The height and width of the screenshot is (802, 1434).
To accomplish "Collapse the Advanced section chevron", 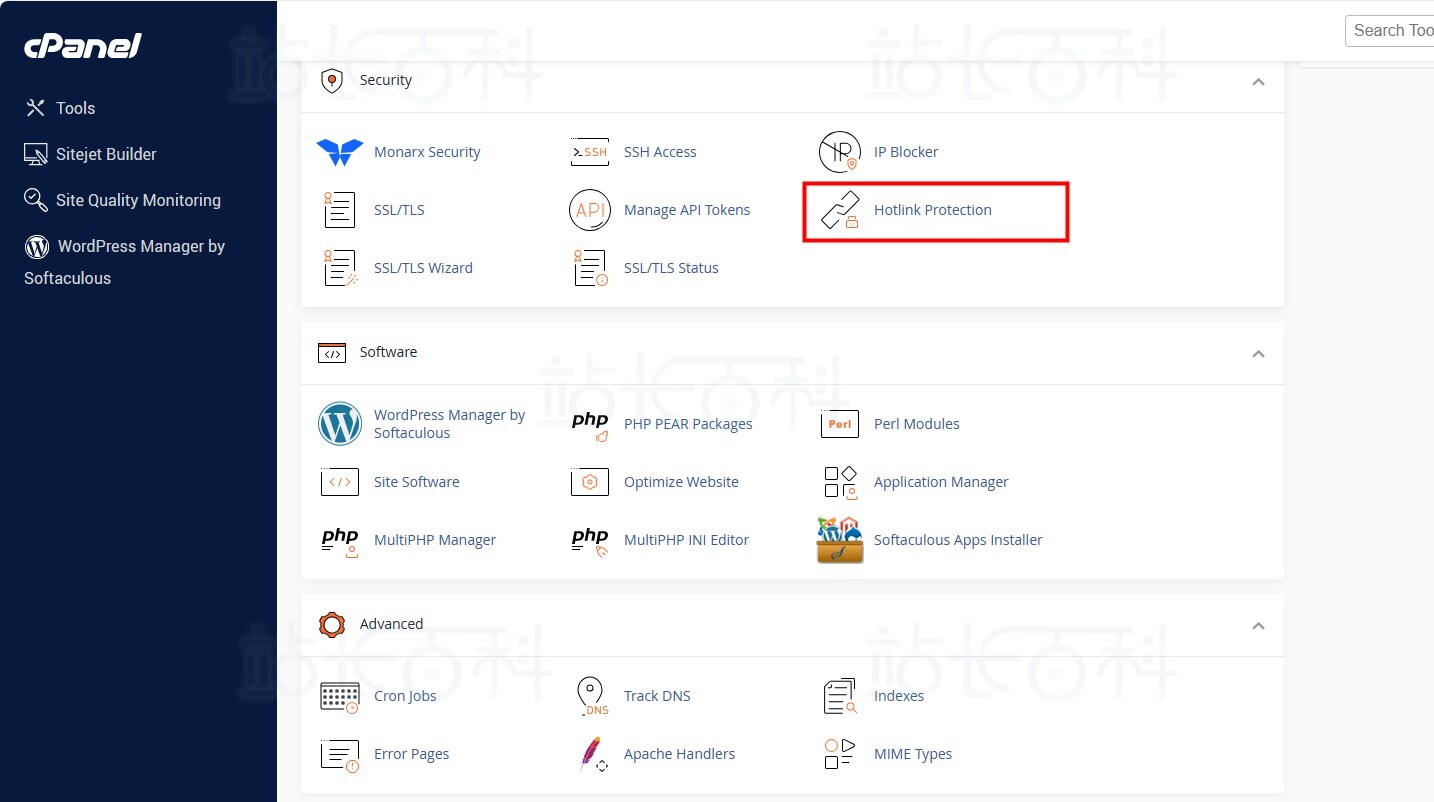I will pos(1258,626).
